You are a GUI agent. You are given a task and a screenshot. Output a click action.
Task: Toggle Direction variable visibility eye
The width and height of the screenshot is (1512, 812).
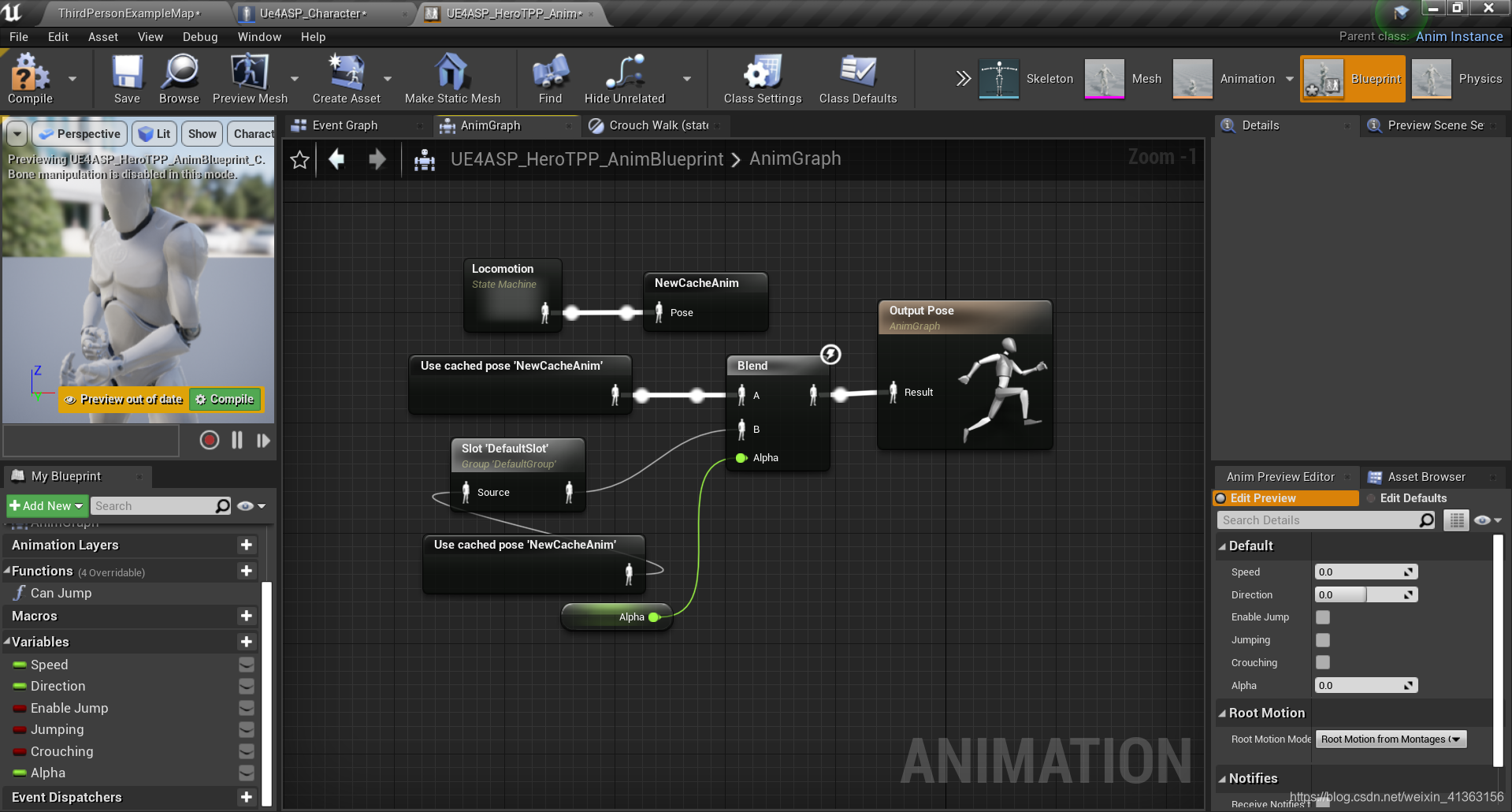[247, 687]
